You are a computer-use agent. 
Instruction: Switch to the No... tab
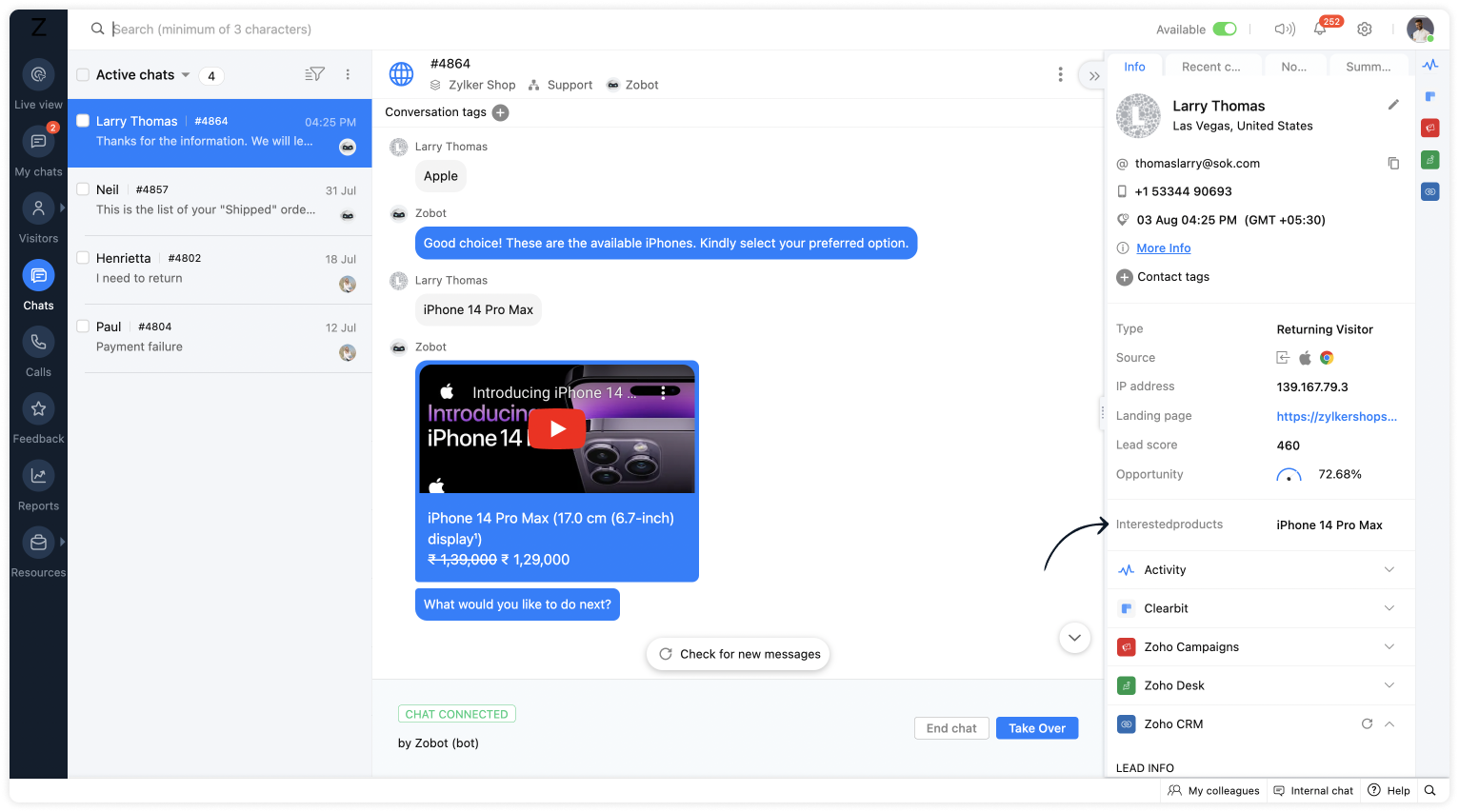pos(1293,67)
